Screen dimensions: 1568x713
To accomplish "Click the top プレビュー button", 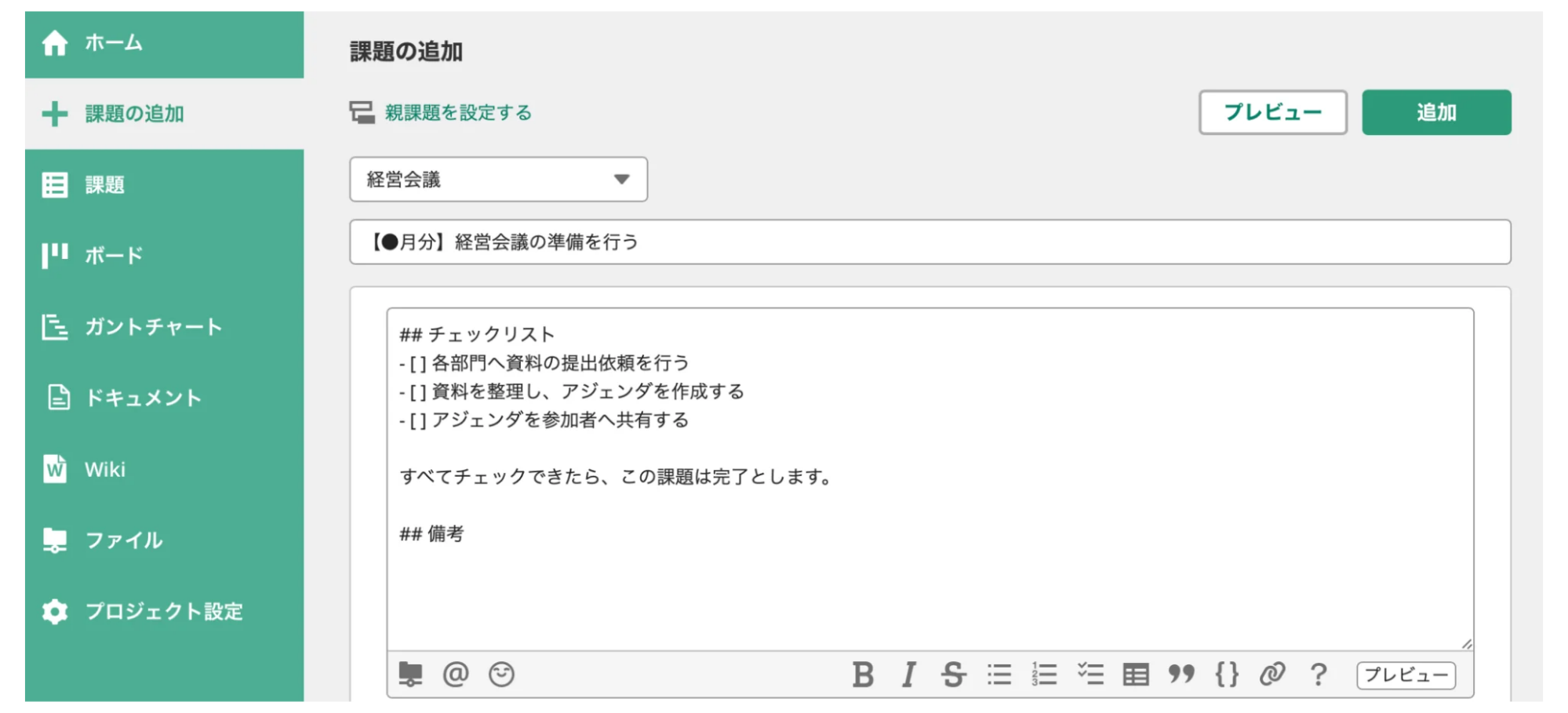I will click(x=1272, y=112).
